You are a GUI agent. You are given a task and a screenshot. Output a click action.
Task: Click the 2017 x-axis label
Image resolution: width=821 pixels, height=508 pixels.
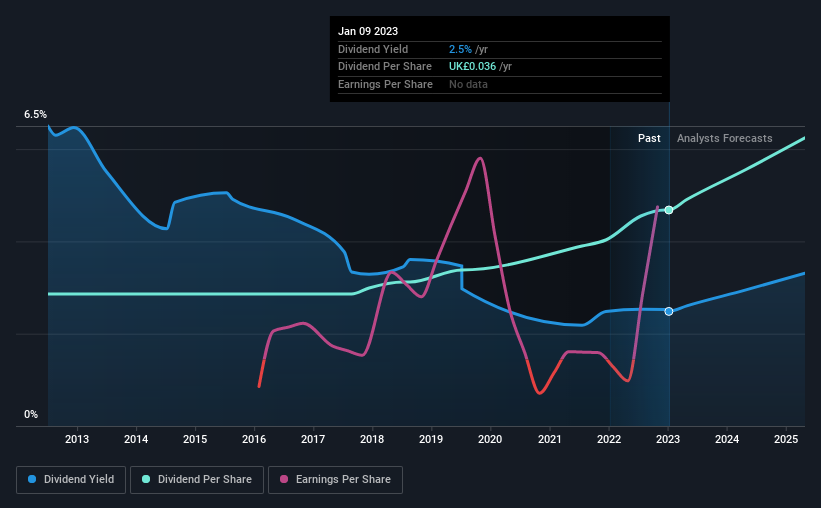(x=313, y=439)
